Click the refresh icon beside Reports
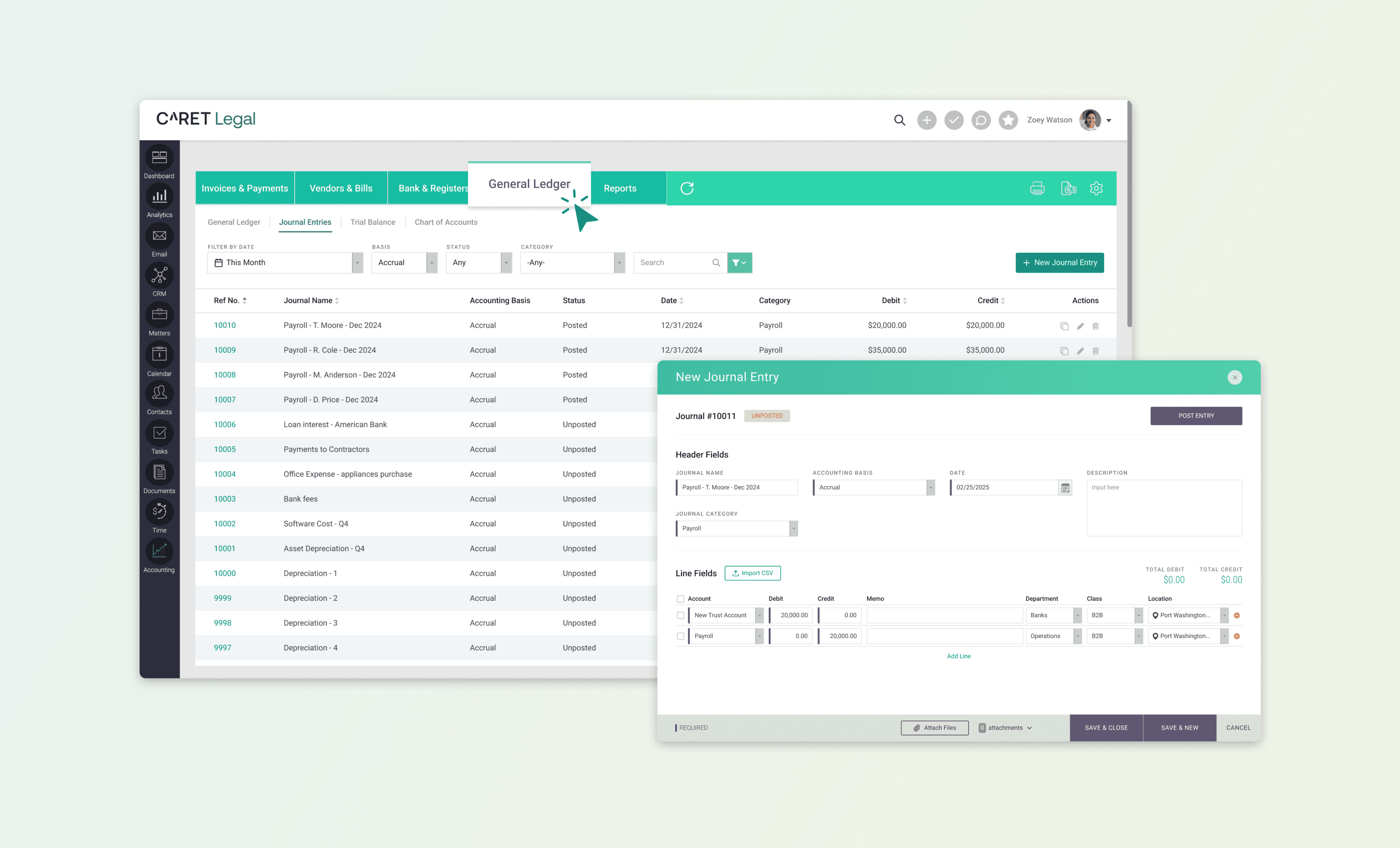Screen dimensions: 1400x848 pyautogui.click(x=687, y=188)
